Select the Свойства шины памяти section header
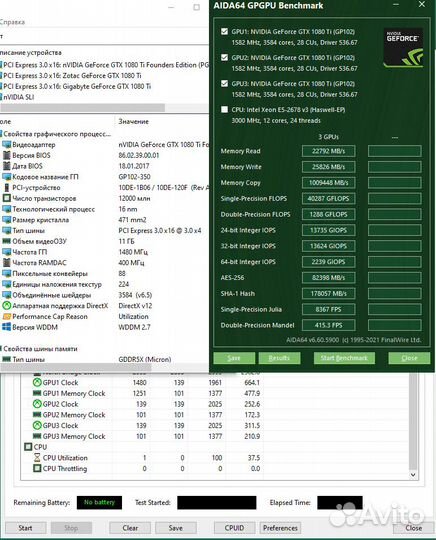The height and width of the screenshot is (540, 436). pos(40,349)
